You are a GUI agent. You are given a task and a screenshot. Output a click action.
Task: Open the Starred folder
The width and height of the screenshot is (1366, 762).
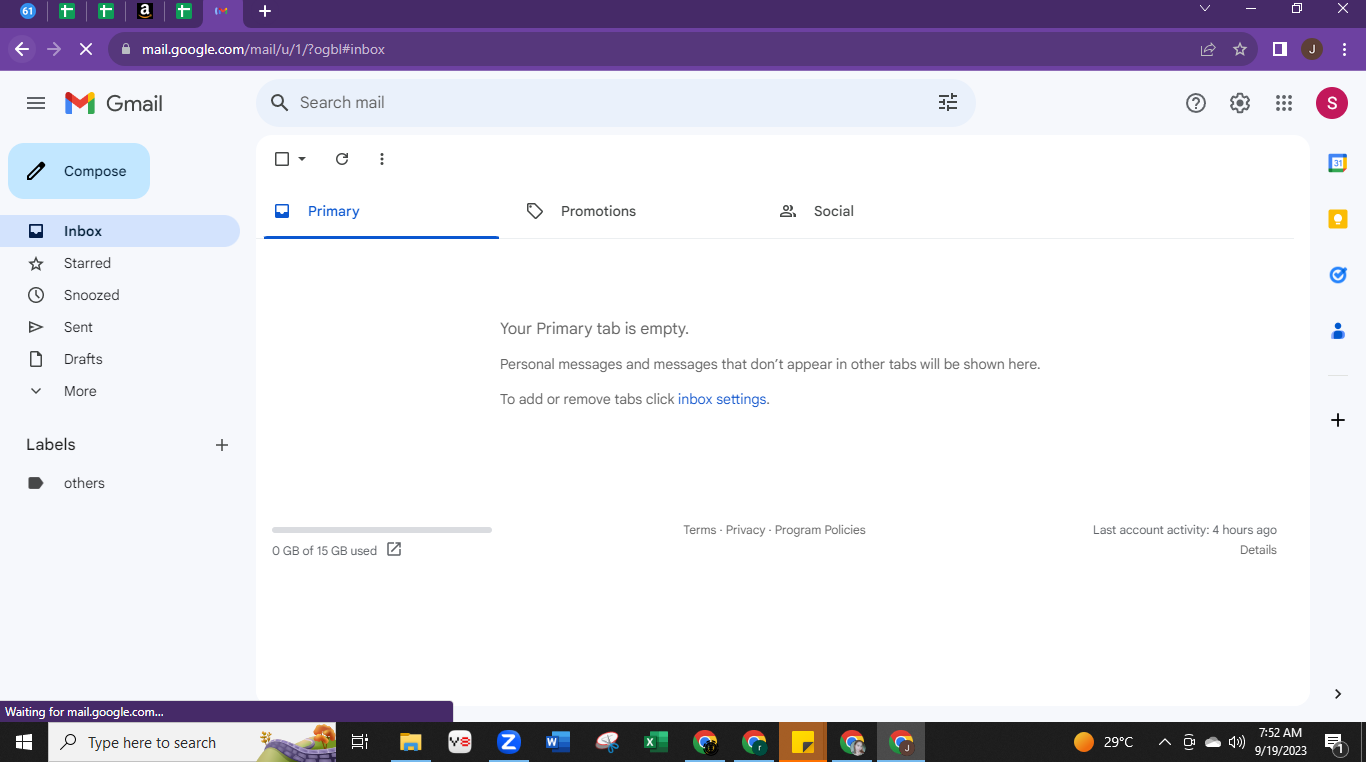pos(120,263)
